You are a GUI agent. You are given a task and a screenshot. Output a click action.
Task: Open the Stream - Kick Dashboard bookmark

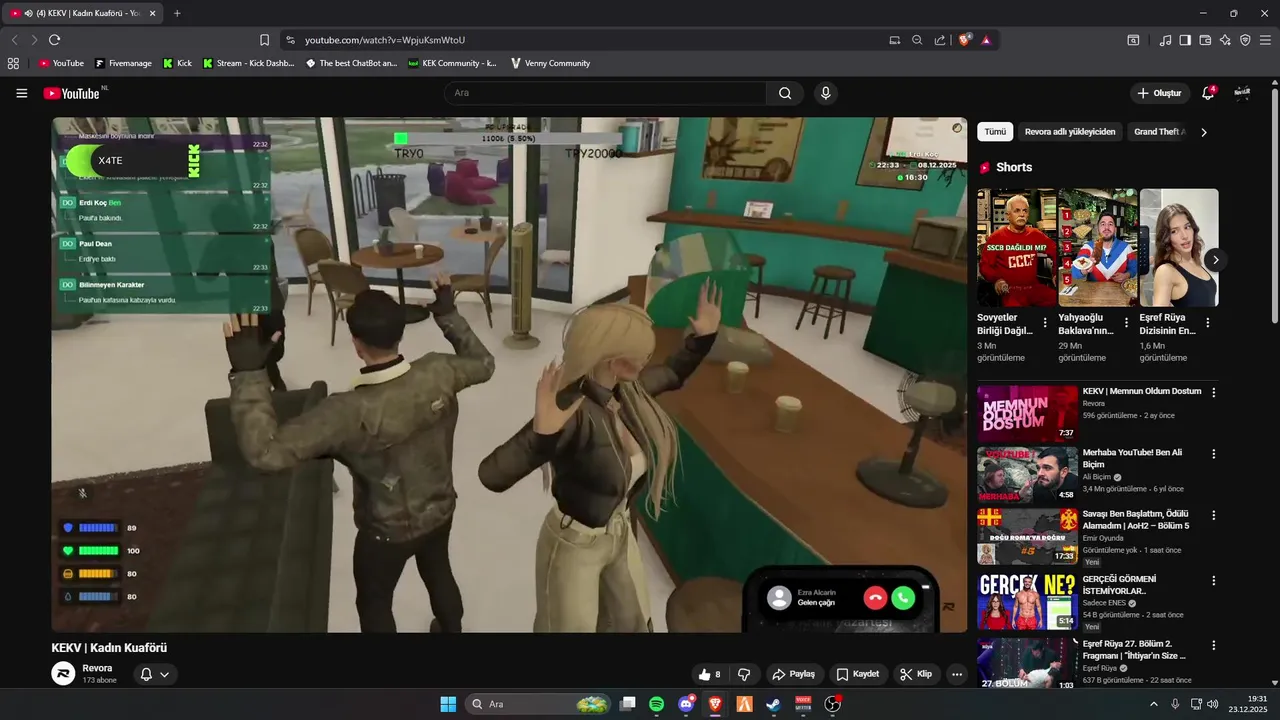248,63
